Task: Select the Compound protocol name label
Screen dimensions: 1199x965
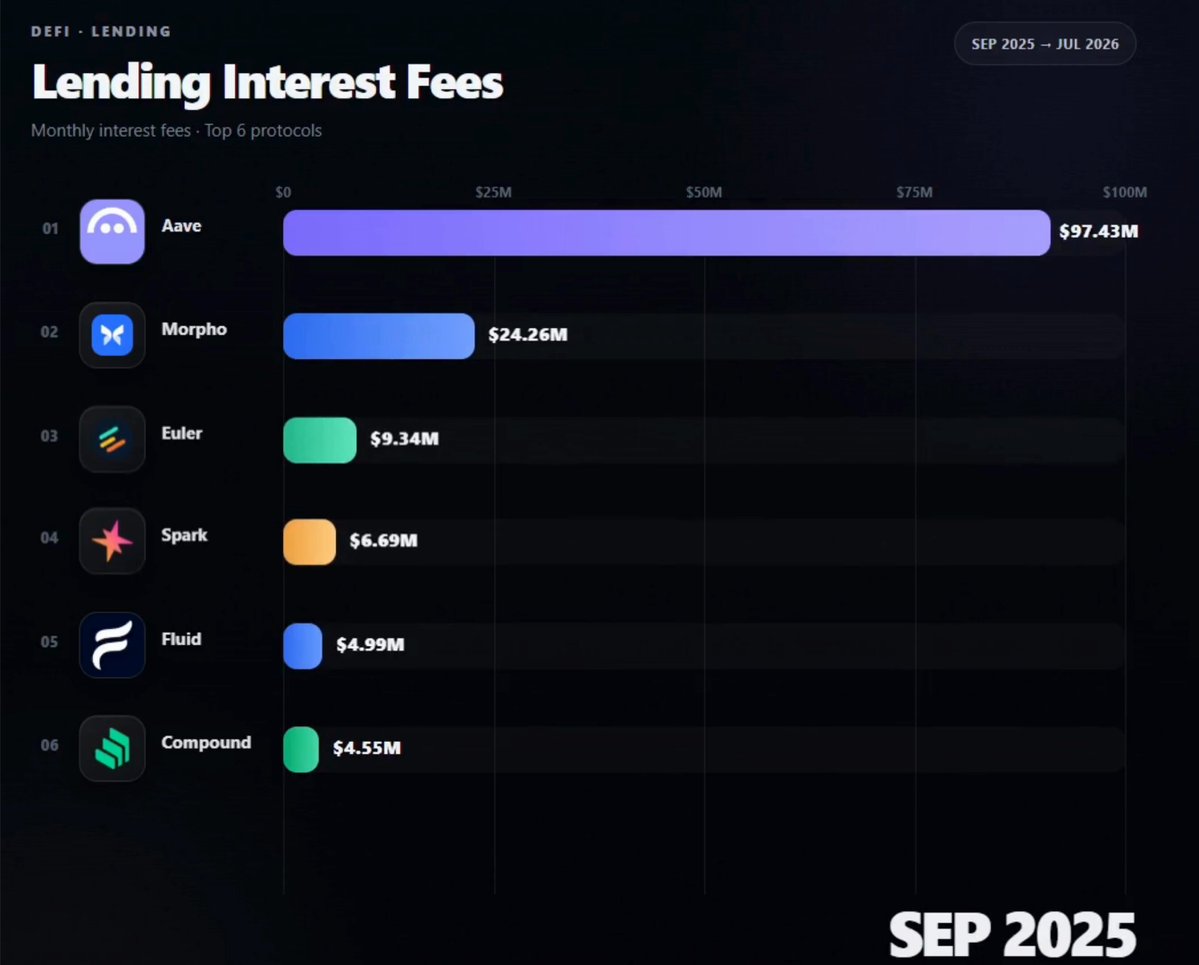Action: (x=206, y=742)
